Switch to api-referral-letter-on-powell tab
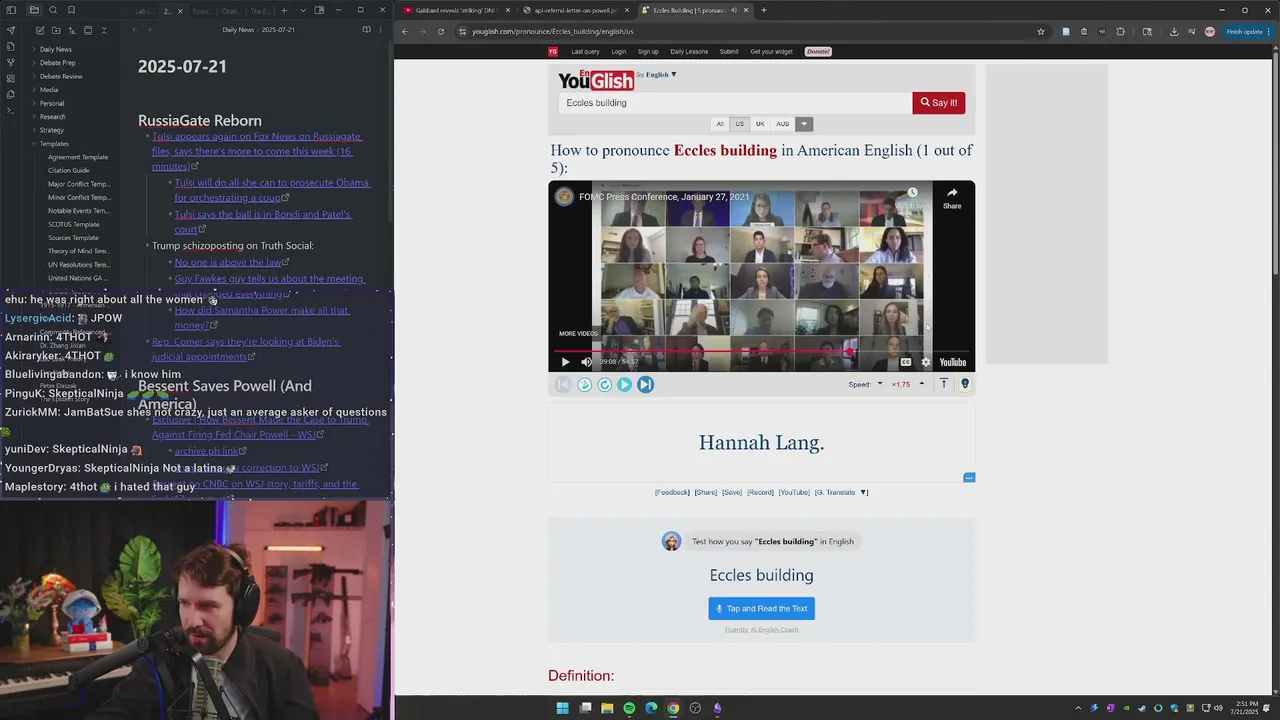The height and width of the screenshot is (720, 1280). point(575,10)
